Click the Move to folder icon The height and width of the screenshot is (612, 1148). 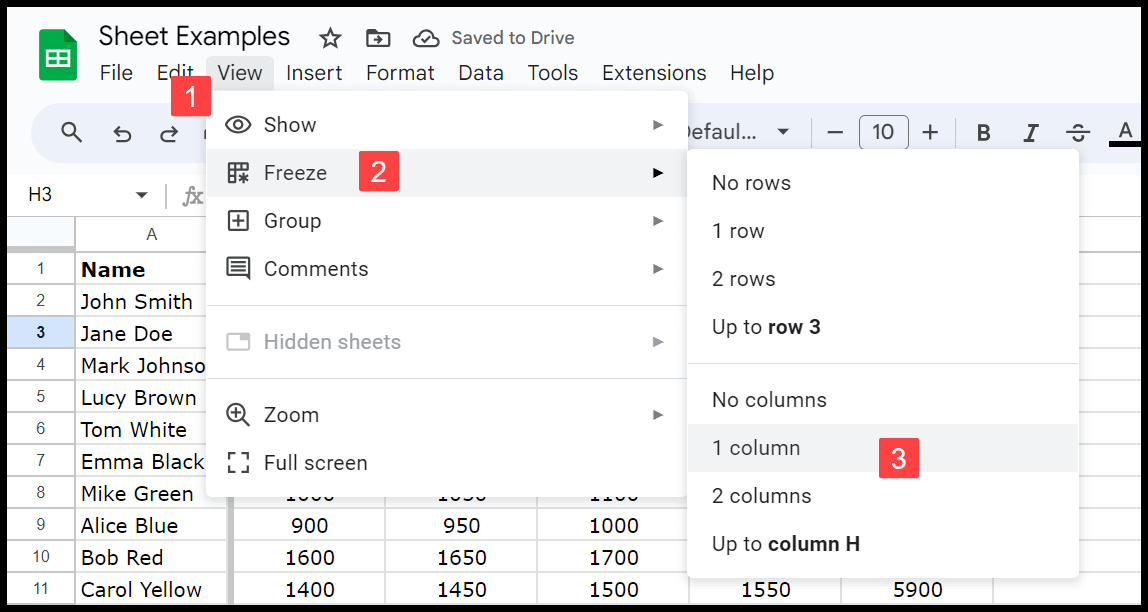pyautogui.click(x=379, y=38)
